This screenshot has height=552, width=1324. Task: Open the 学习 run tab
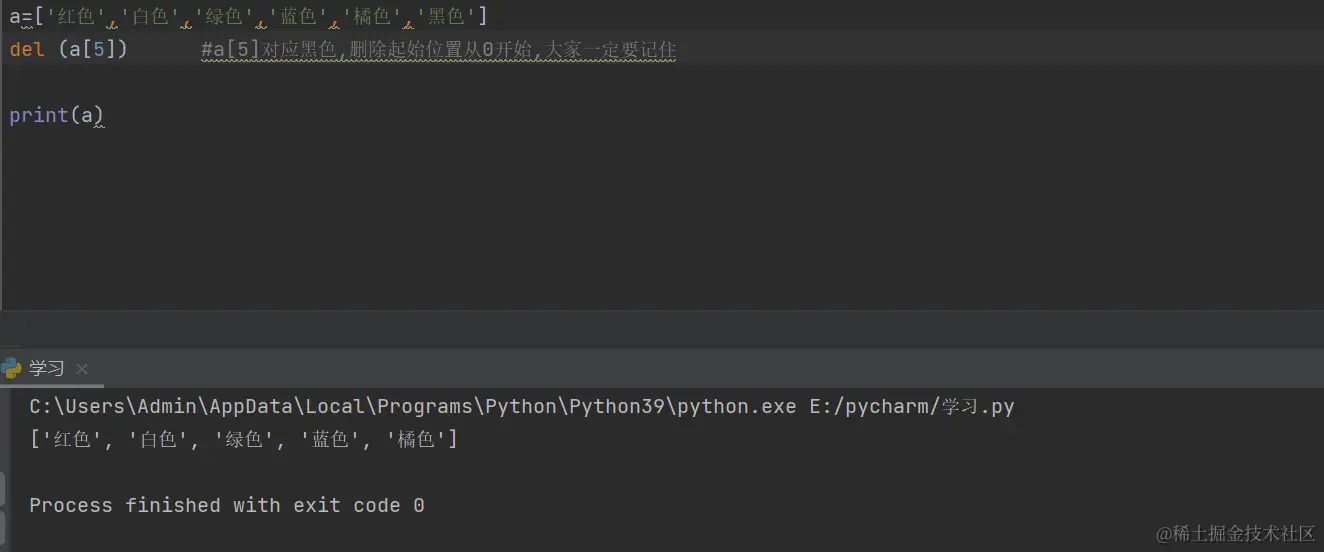click(46, 368)
